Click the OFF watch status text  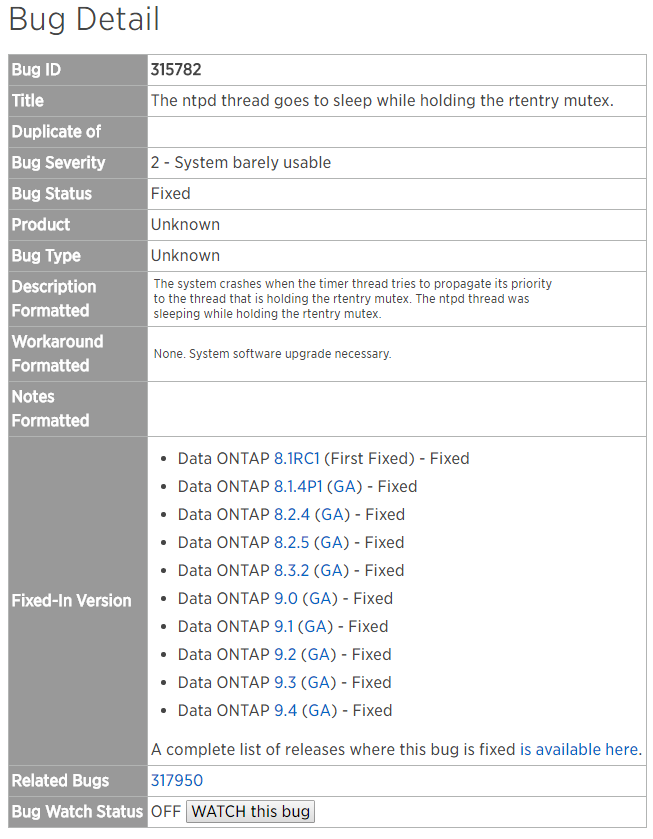tap(166, 812)
